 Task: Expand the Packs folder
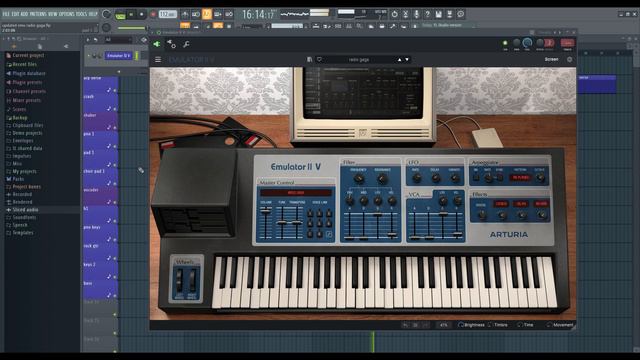pyautogui.click(x=18, y=179)
